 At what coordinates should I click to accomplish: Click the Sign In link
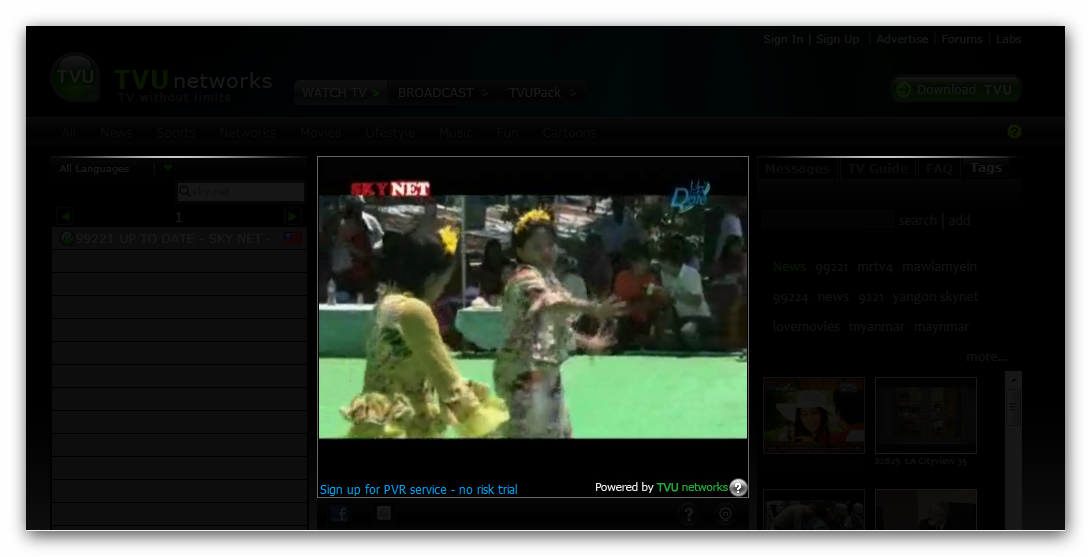(x=783, y=39)
